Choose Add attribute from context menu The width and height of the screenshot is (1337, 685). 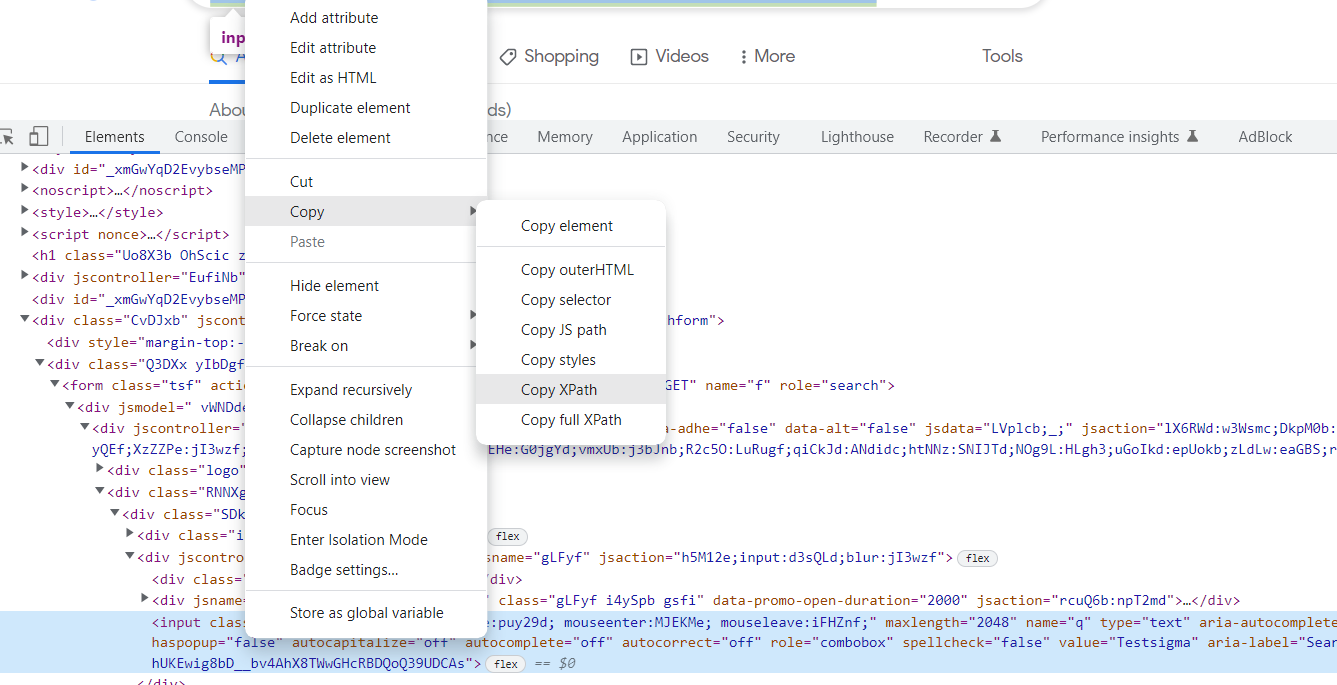[366, 18]
